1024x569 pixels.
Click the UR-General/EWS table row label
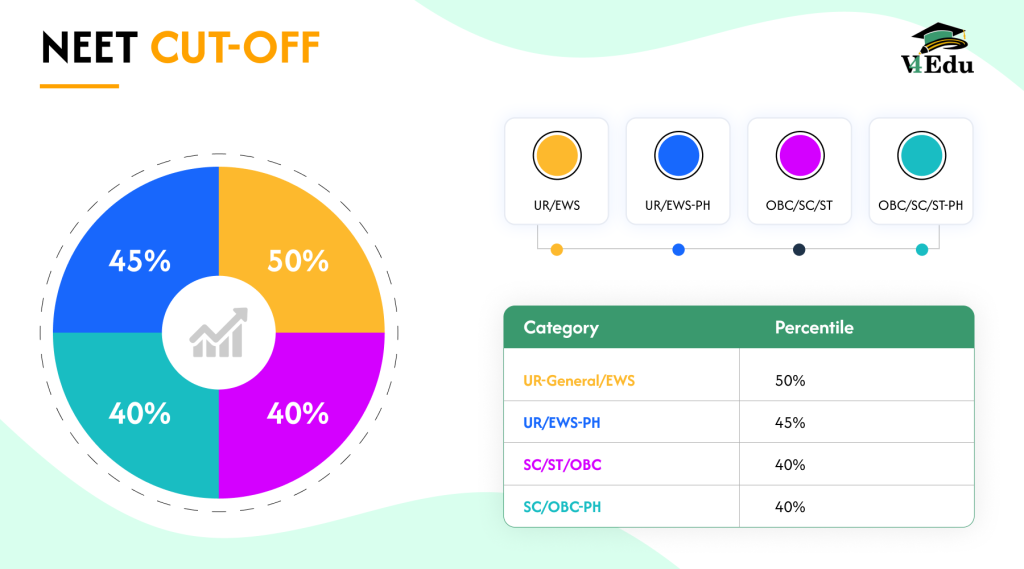click(579, 381)
